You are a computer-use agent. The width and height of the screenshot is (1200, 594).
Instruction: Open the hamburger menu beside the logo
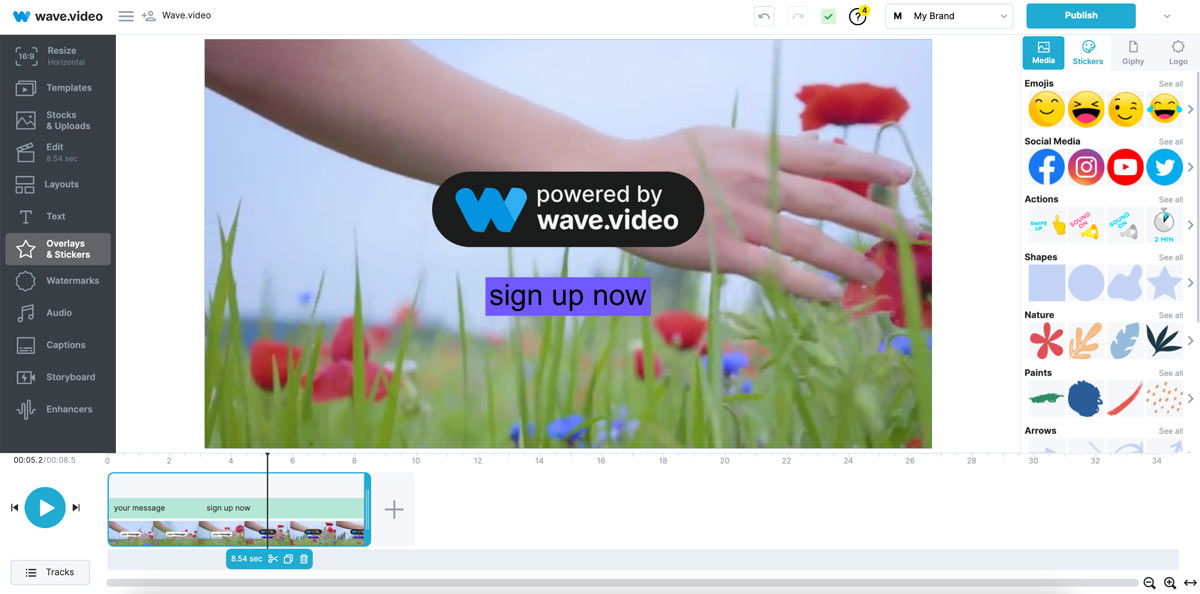click(x=126, y=16)
